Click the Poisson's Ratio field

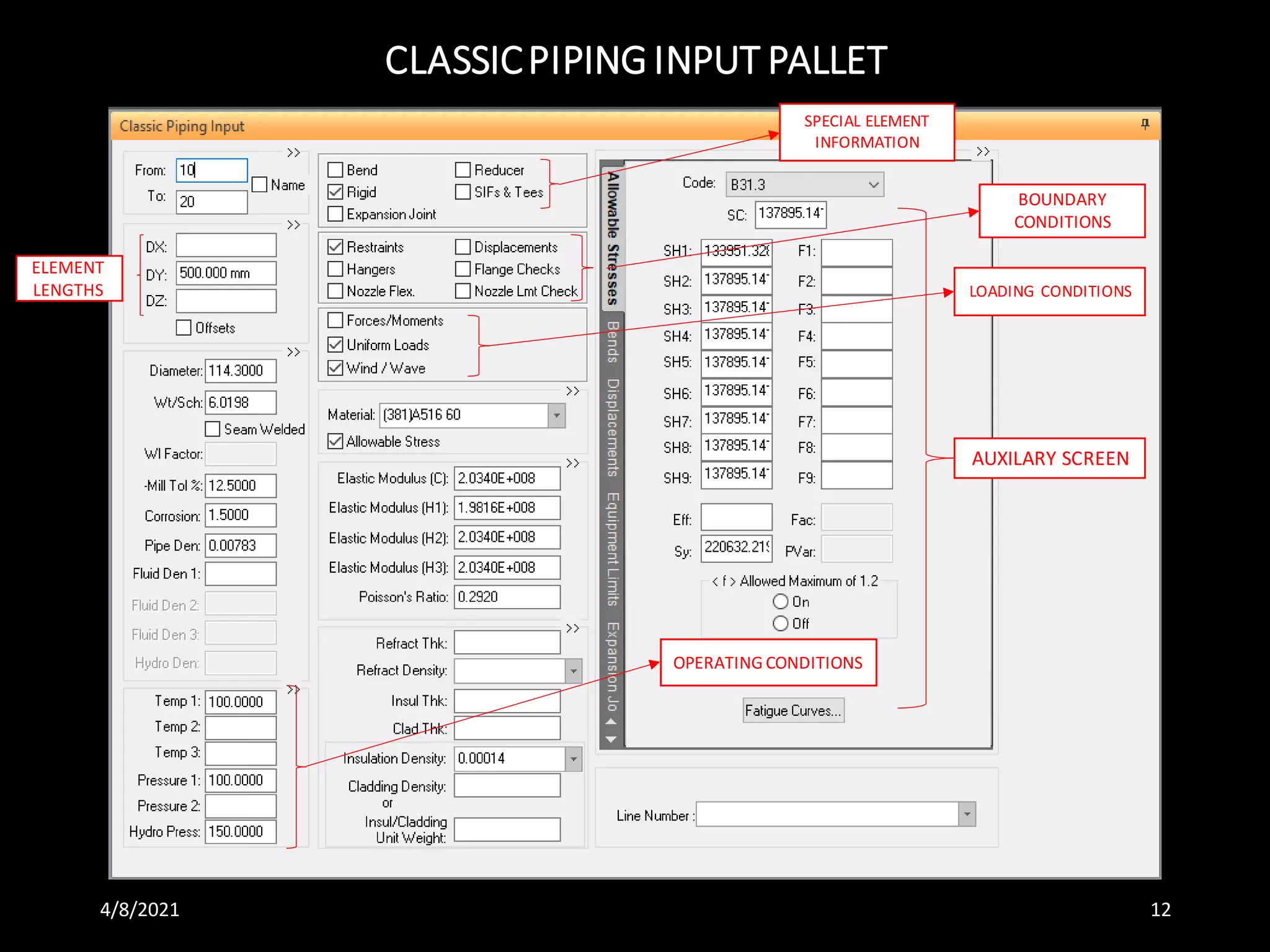pyautogui.click(x=507, y=597)
